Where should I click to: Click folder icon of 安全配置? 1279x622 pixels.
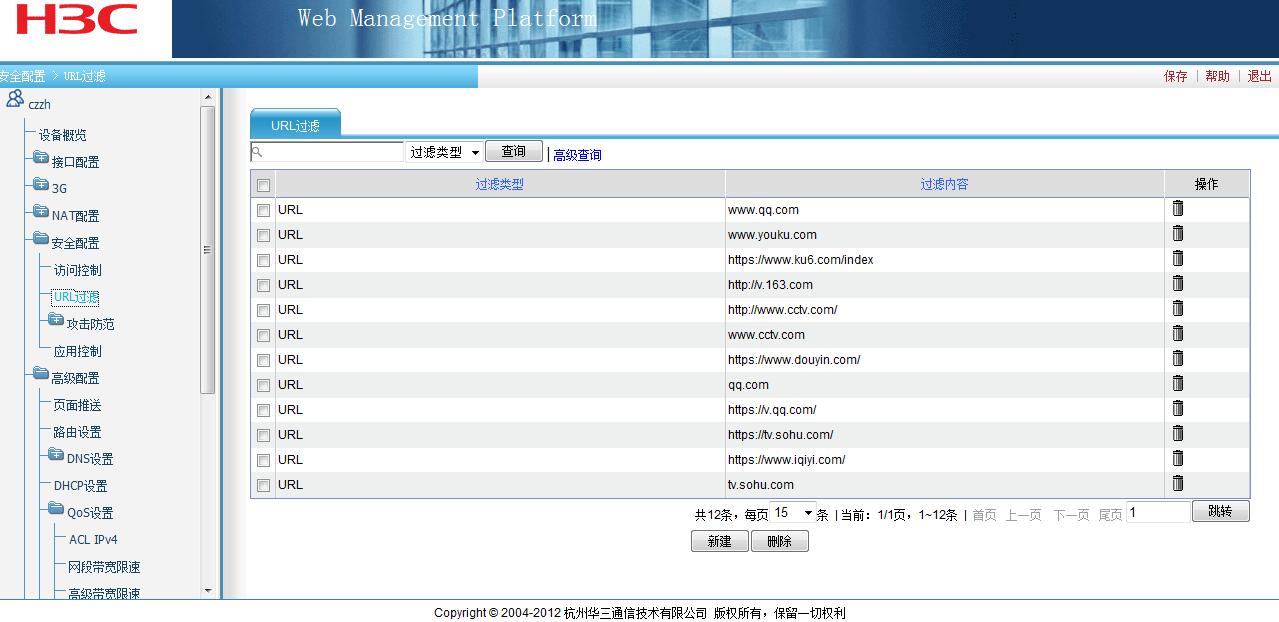pos(41,239)
